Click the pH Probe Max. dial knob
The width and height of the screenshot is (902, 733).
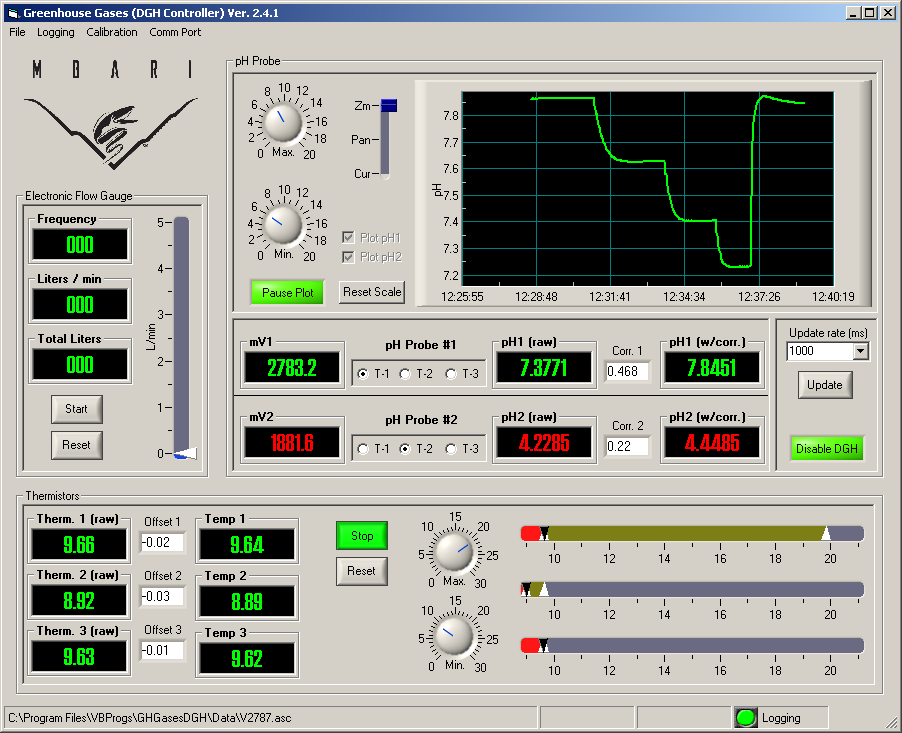(282, 123)
